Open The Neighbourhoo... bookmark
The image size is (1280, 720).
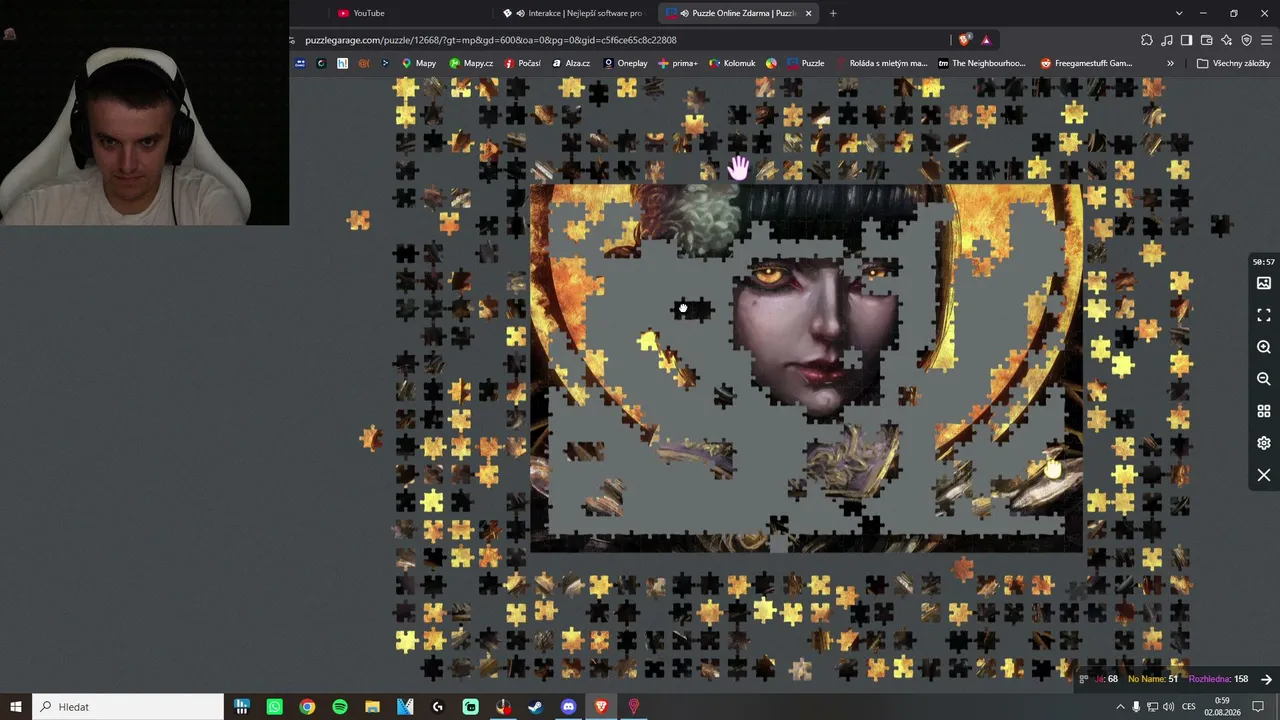point(981,63)
